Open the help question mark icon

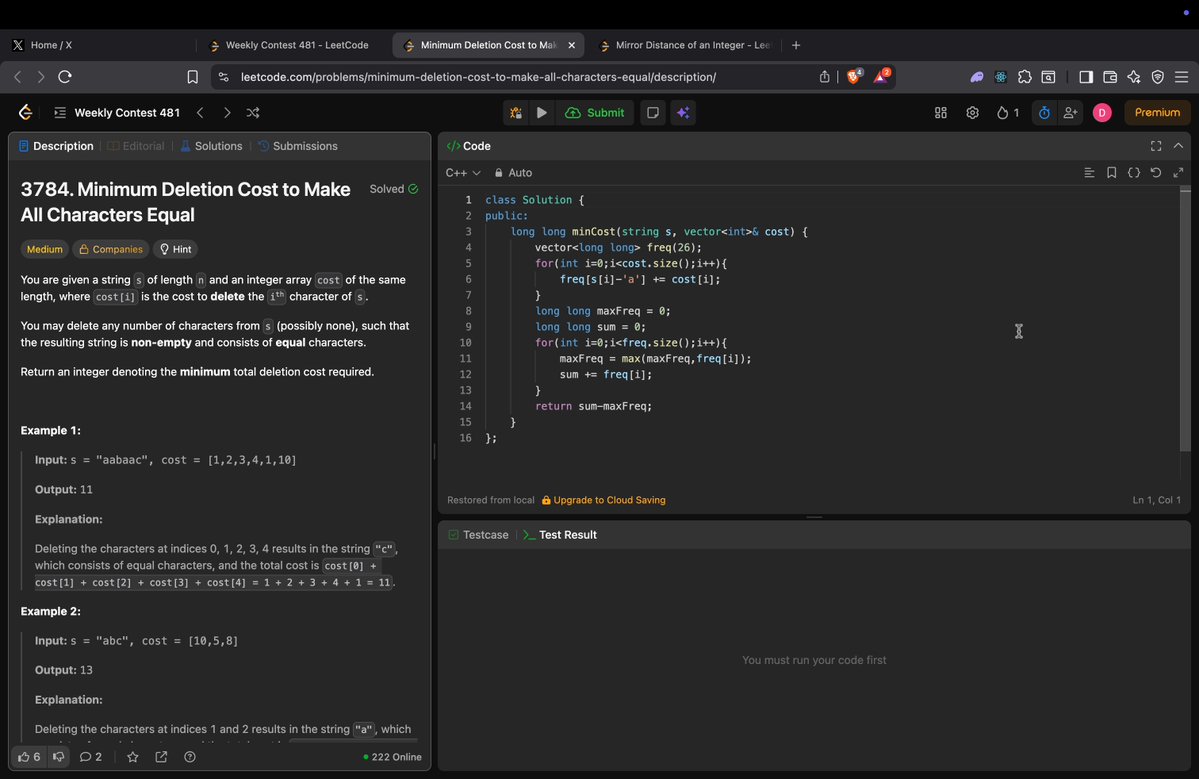click(190, 757)
